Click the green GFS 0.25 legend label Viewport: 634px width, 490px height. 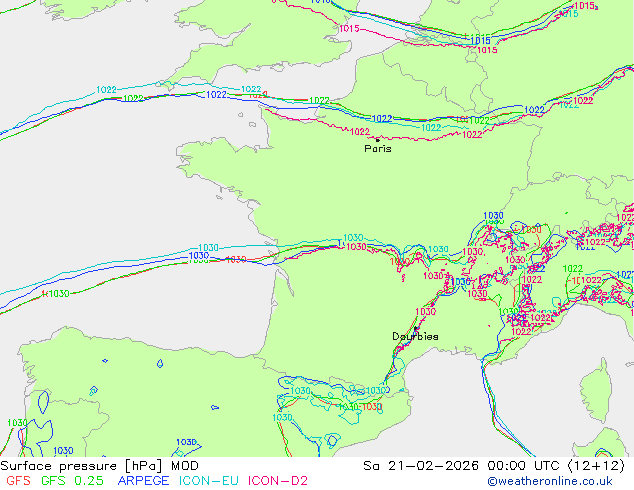point(72,481)
